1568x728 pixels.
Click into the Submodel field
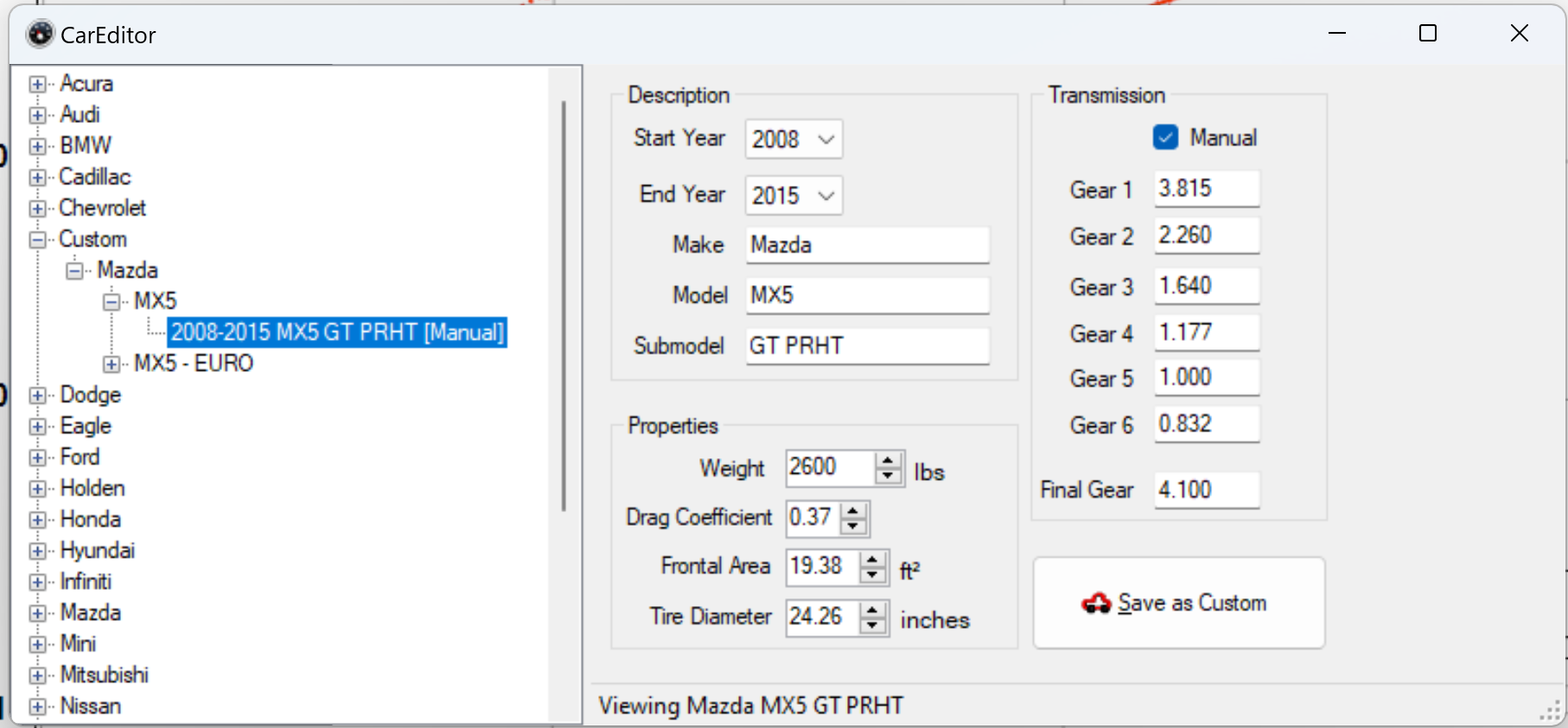point(868,345)
